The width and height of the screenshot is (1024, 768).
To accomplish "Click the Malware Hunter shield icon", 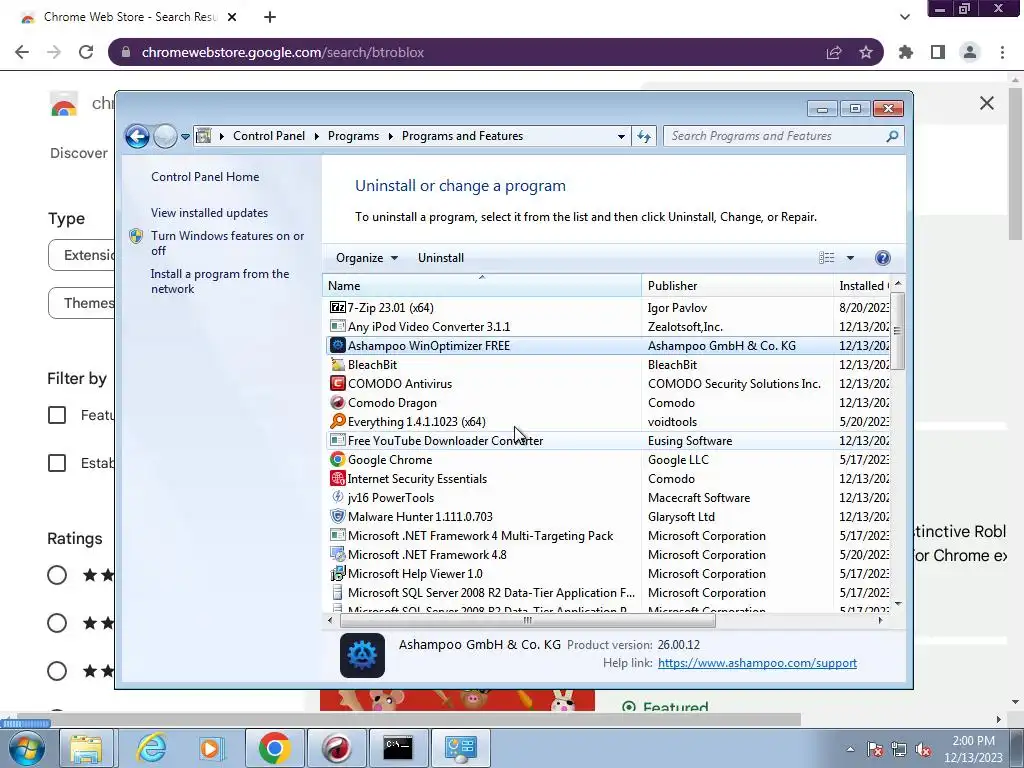I will click(x=338, y=517).
